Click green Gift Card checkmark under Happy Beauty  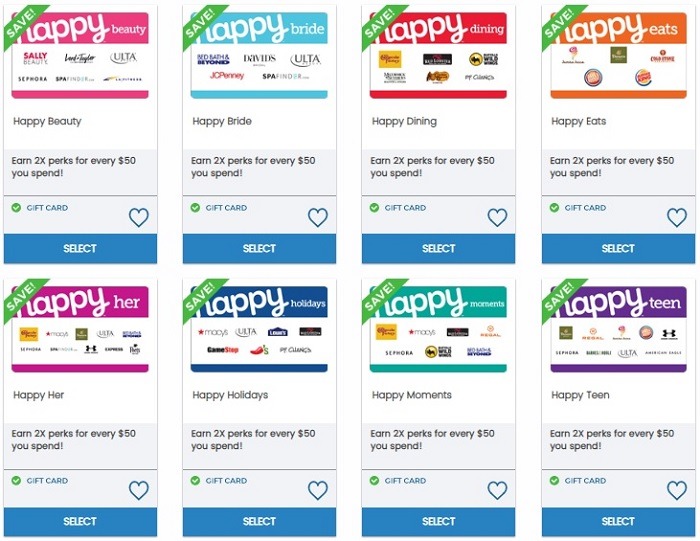[16, 208]
